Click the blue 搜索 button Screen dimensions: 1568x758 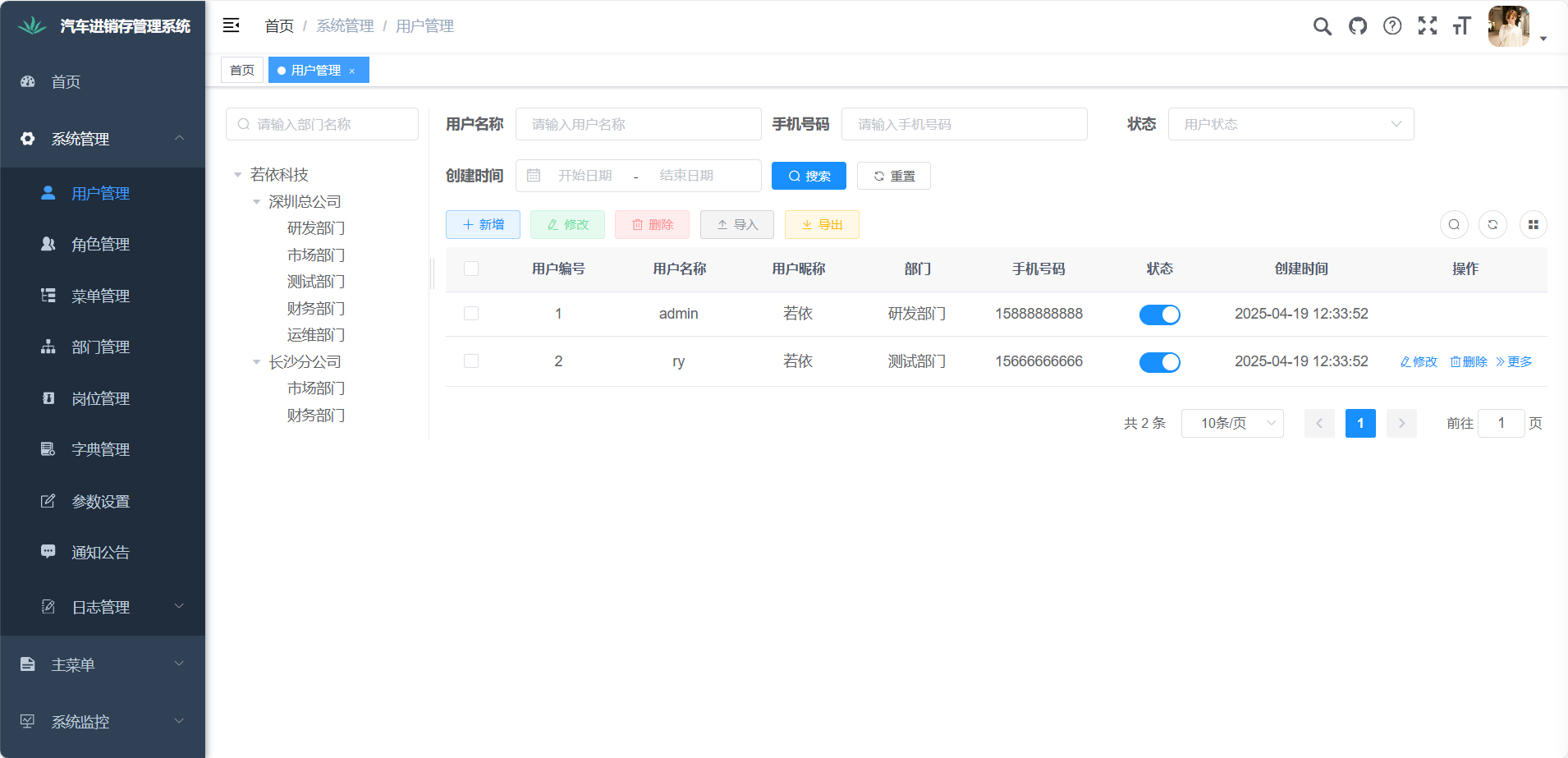point(809,176)
